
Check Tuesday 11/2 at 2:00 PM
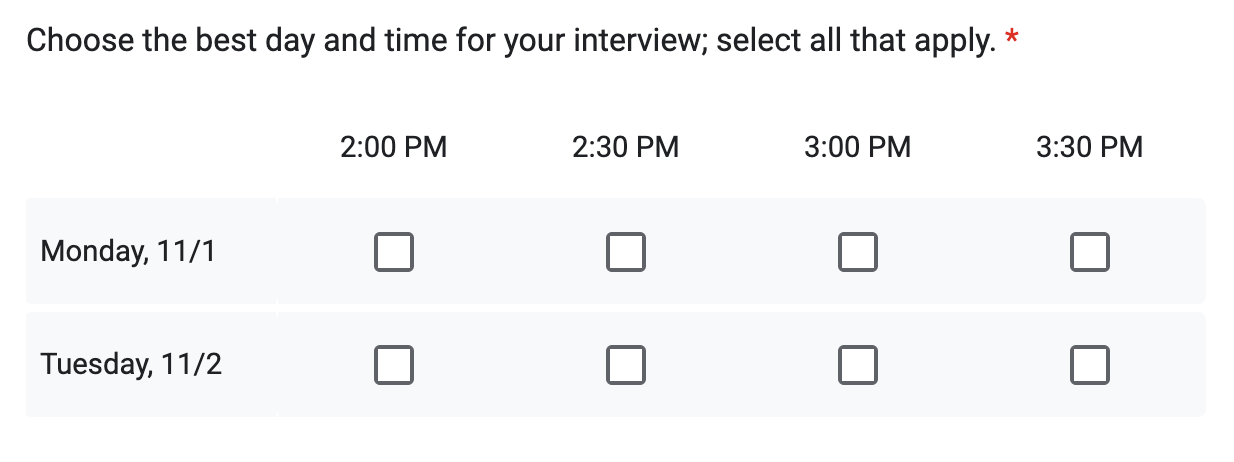point(394,365)
